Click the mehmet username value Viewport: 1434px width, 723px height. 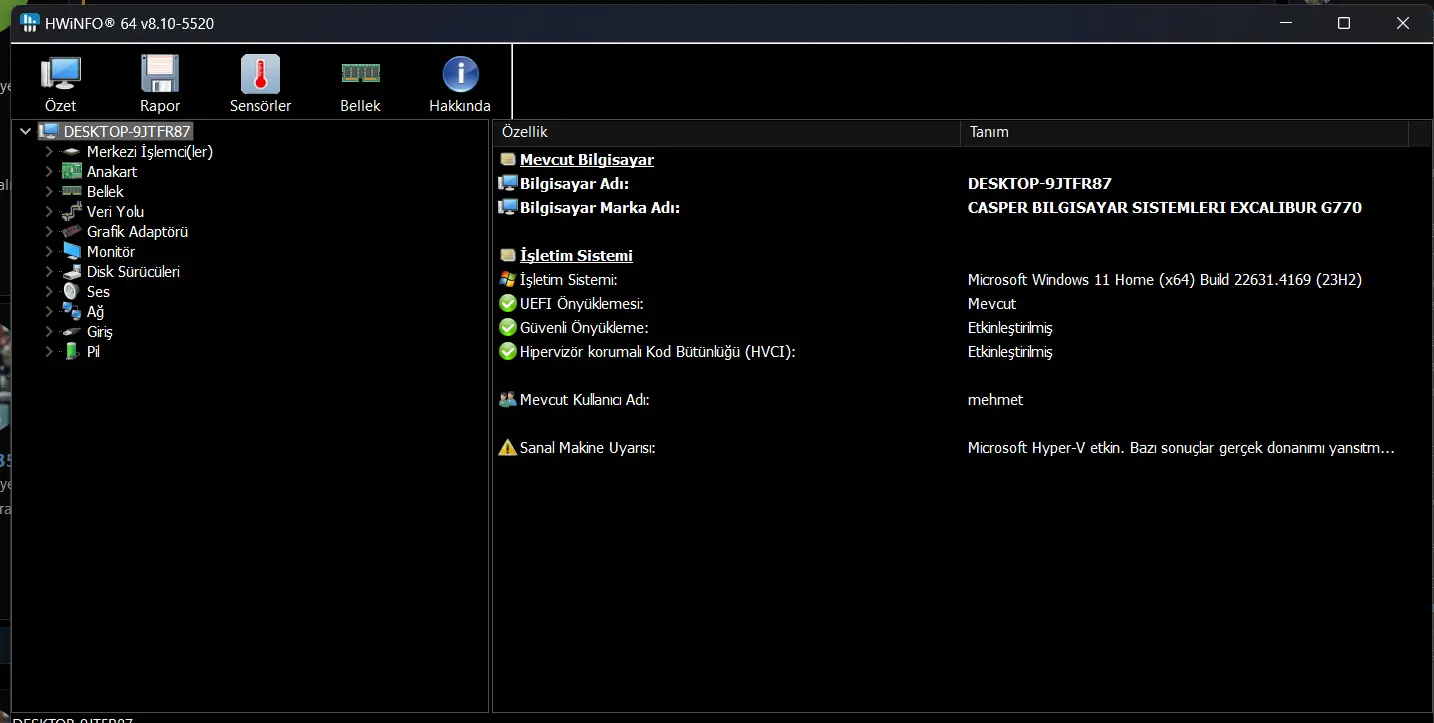click(x=995, y=400)
